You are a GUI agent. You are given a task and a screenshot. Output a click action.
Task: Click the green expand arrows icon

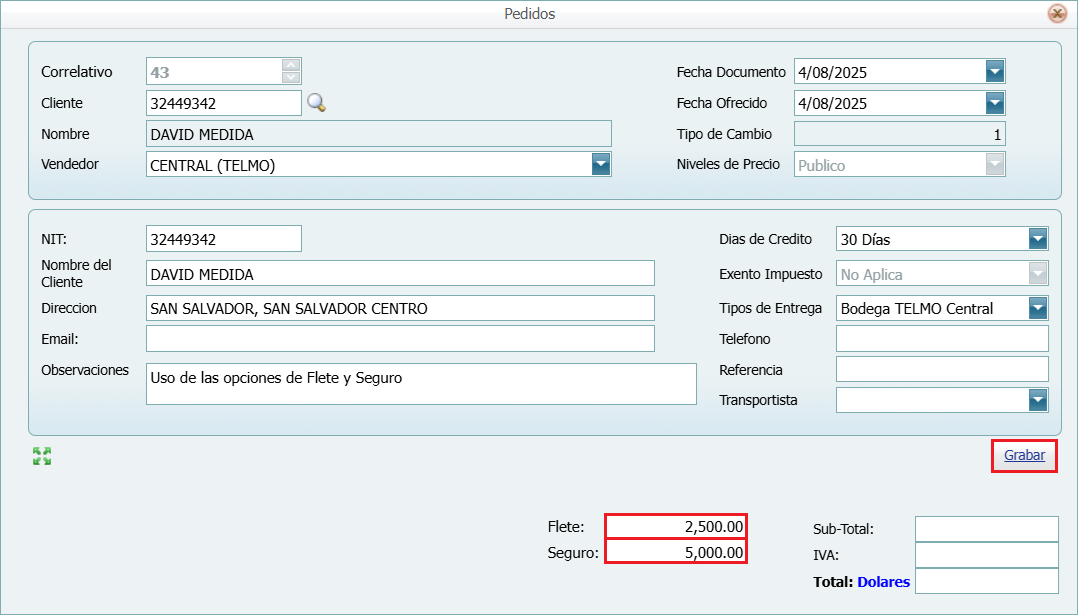42,456
